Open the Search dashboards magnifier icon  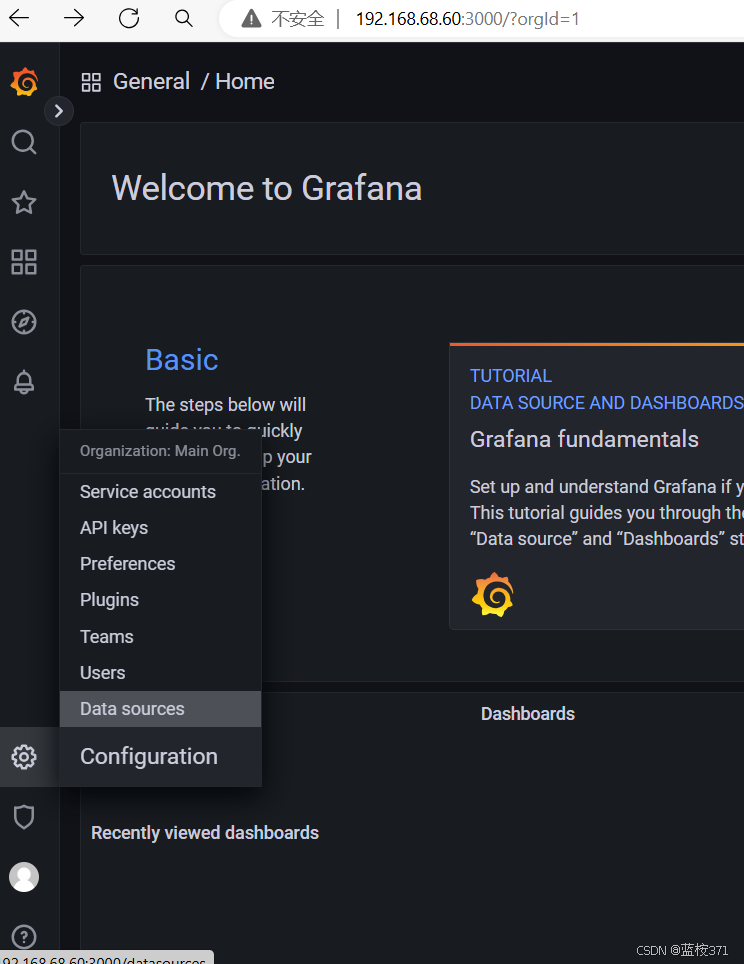coord(24,142)
